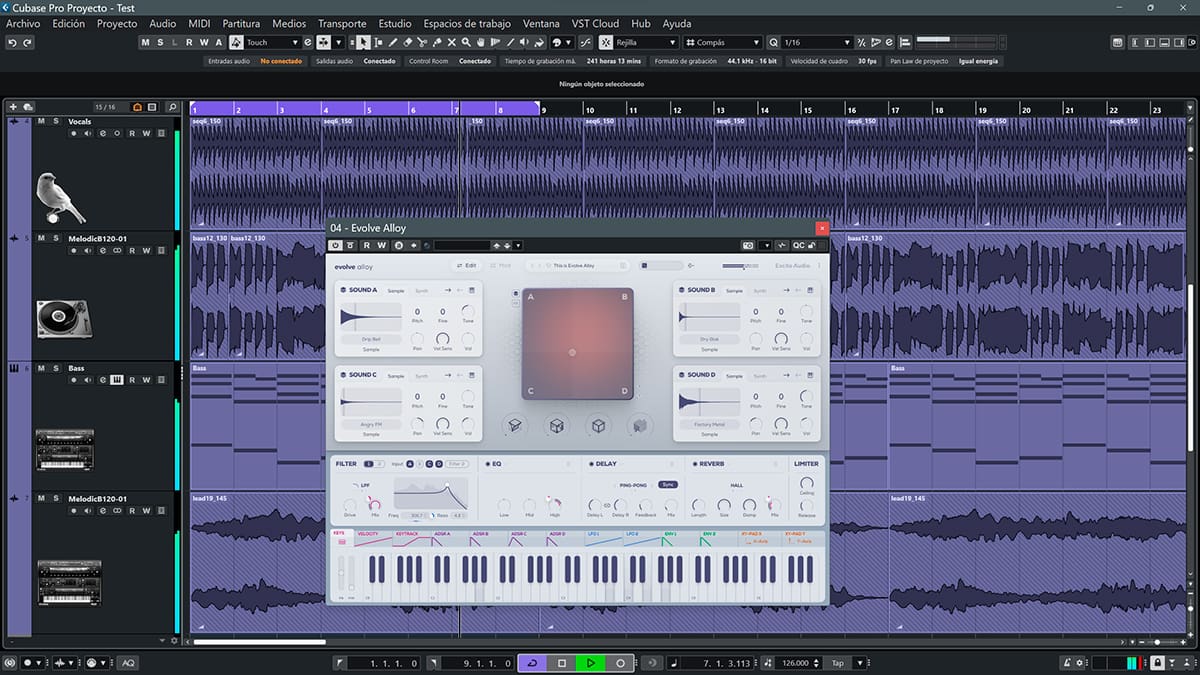The image size is (1200, 675).
Task: Open the Ayuda menu
Action: point(677,23)
